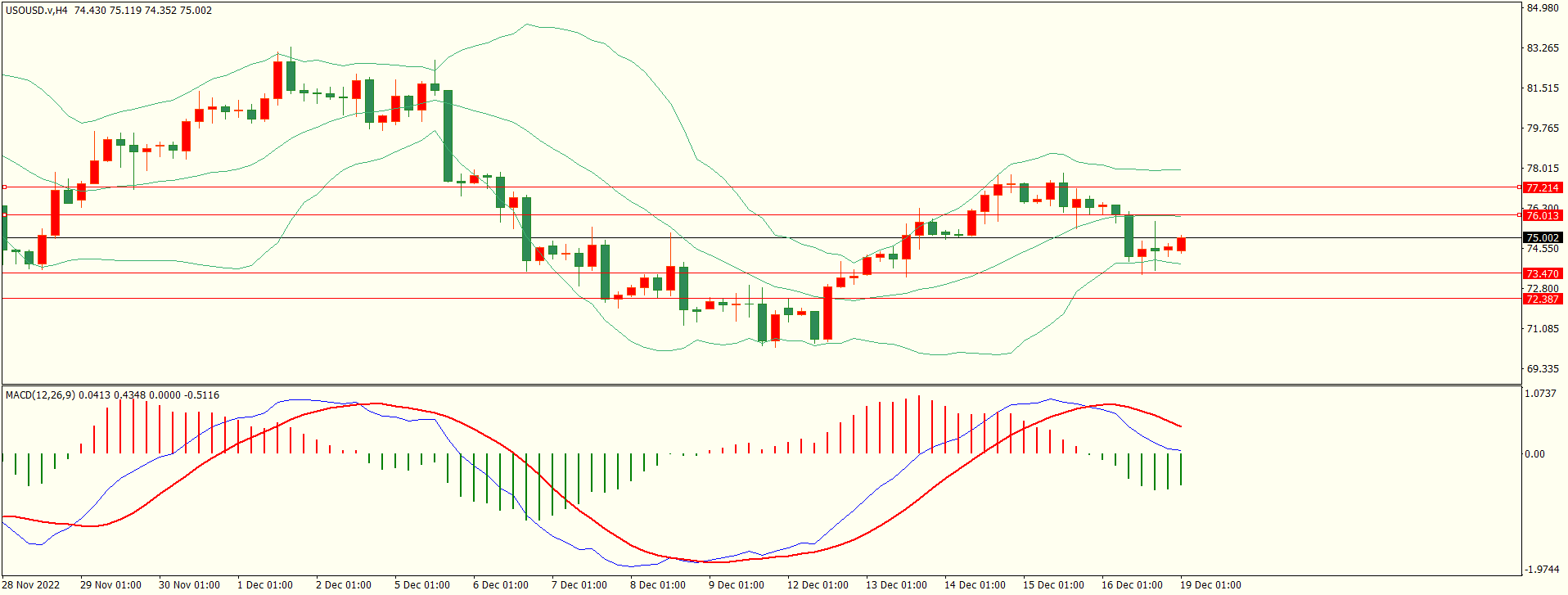Click the 71.085 price axis value

click(1543, 329)
